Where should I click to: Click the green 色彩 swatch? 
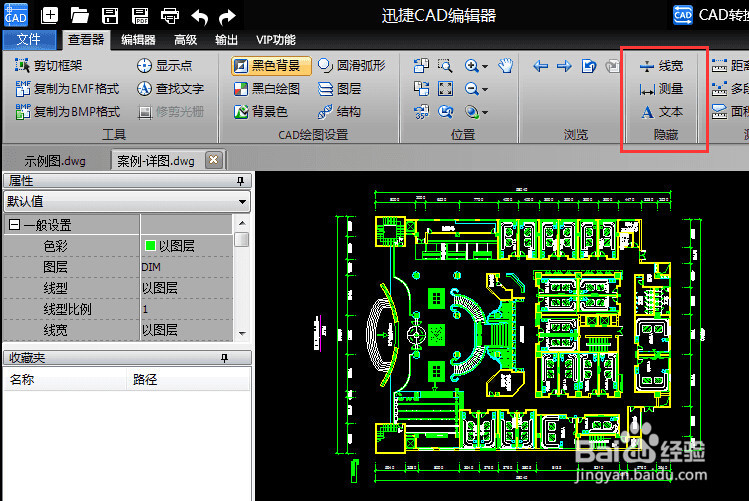pyautogui.click(x=150, y=245)
